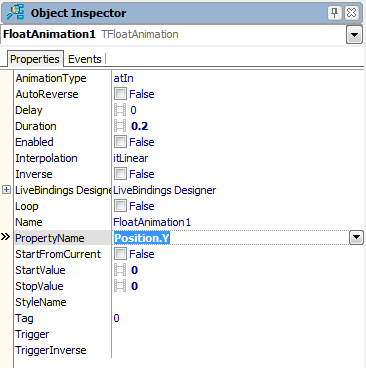Select the Trigger property label
Screen dimensions: 366x368
pos(32,334)
